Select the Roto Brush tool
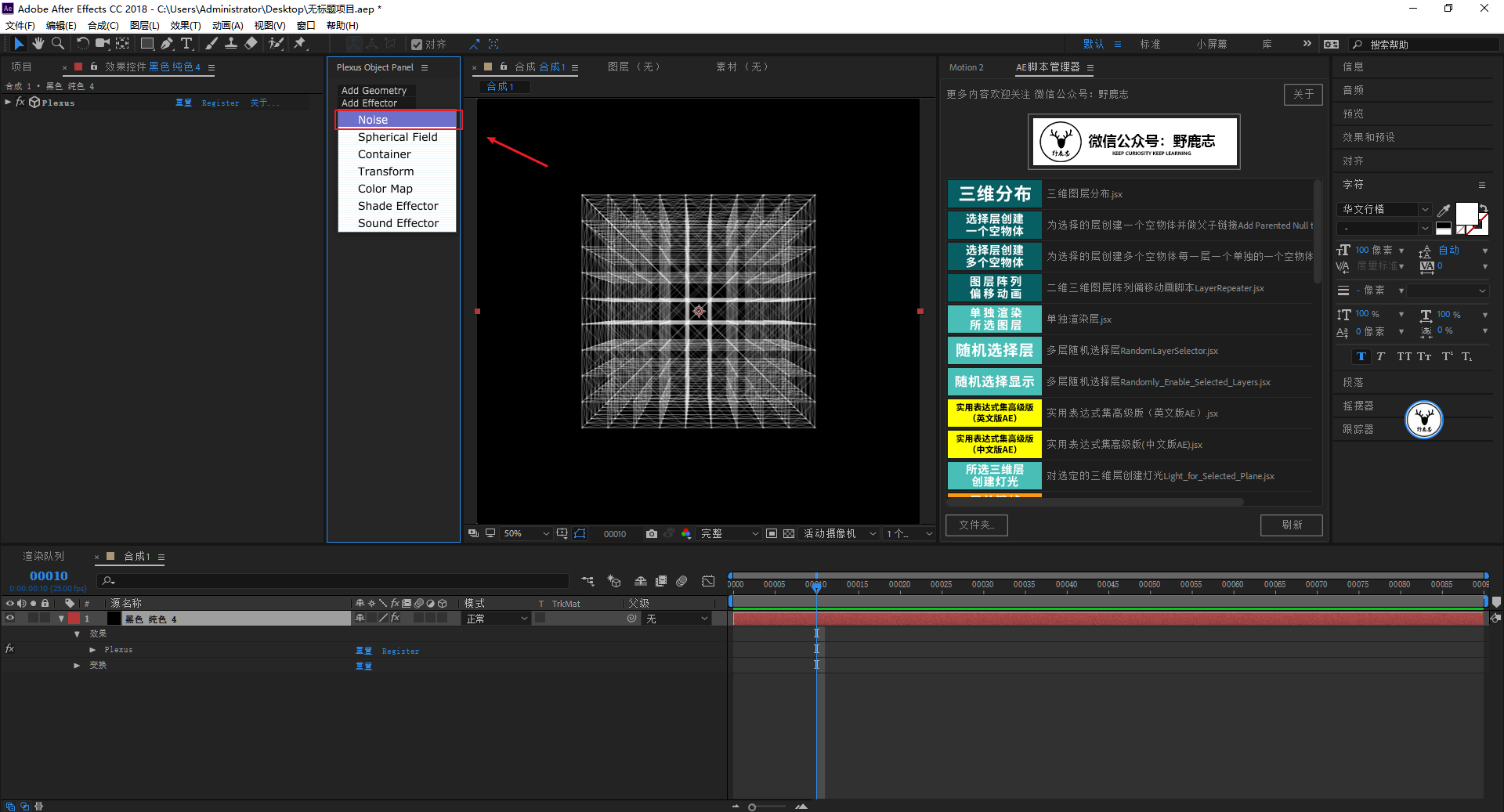Viewport: 1504px width, 812px height. tap(276, 44)
